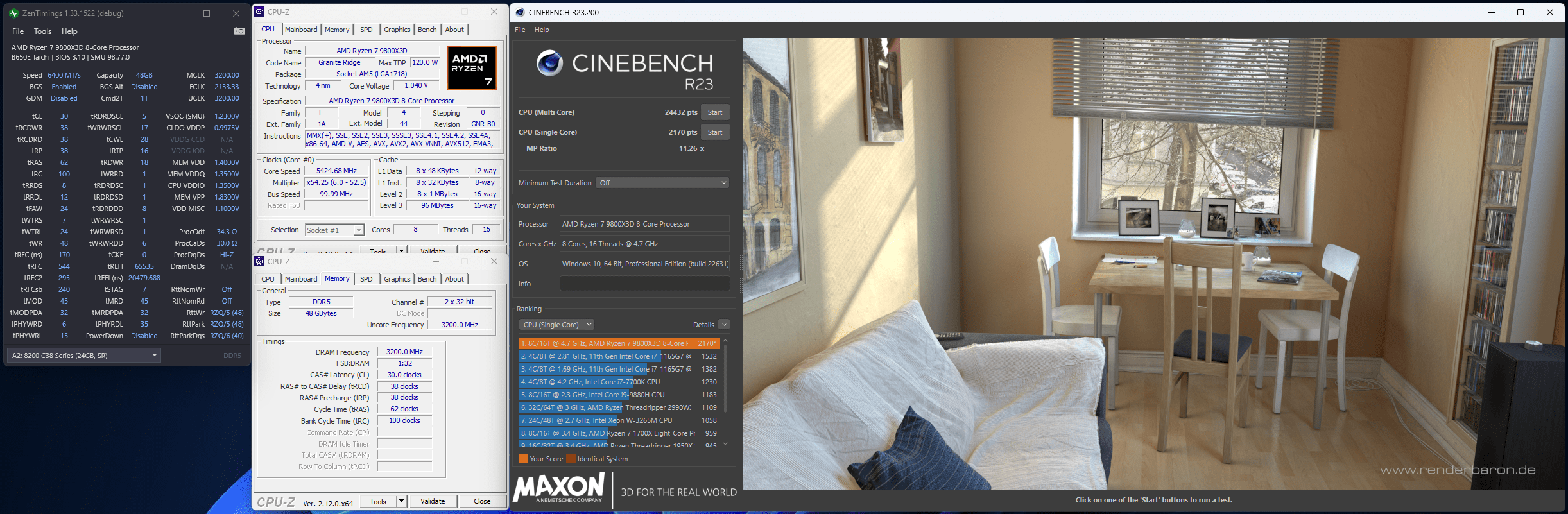Image resolution: width=1568 pixels, height=514 pixels.
Task: Select ranking entry 2 i7-1165G7 at 2.81 GHz
Action: (619, 356)
